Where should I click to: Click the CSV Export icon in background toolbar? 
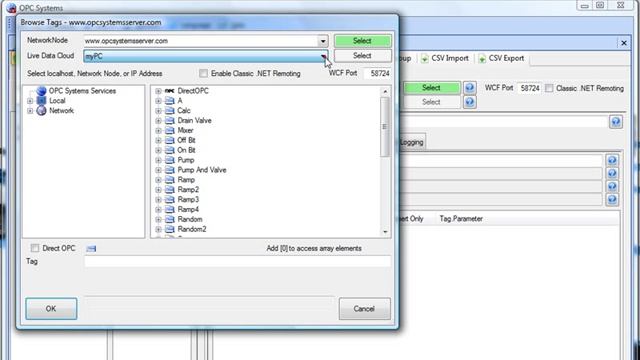click(x=482, y=58)
